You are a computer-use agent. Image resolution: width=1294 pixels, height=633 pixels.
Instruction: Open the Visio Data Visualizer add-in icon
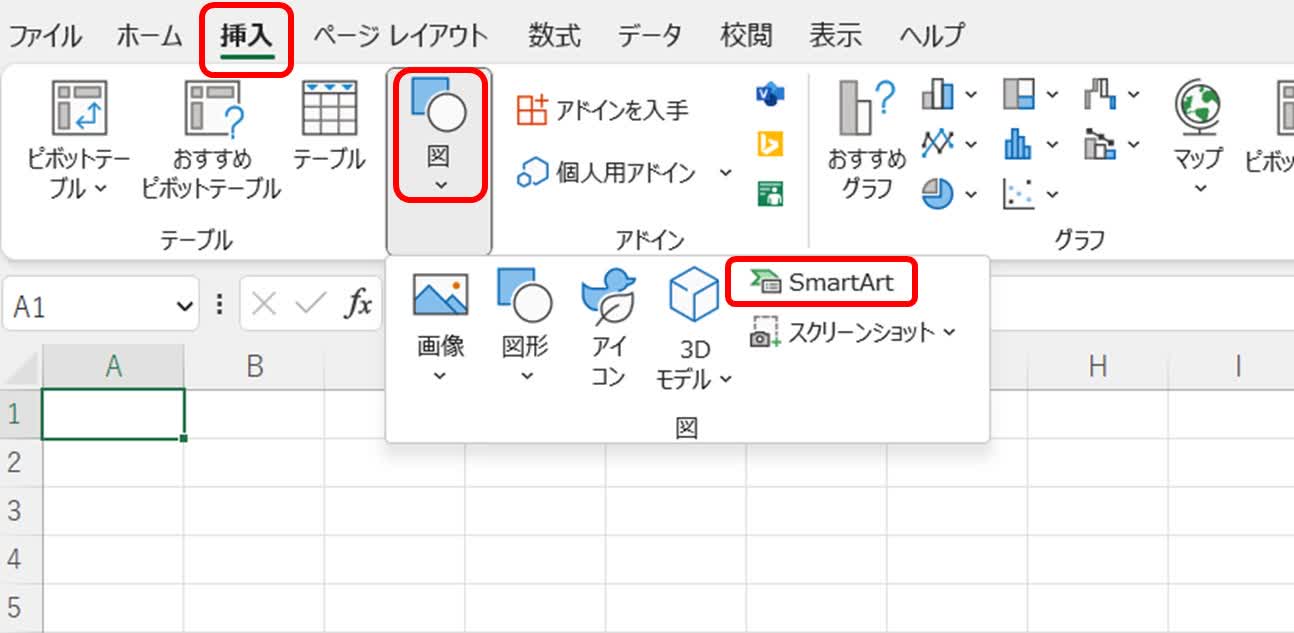pos(769,94)
